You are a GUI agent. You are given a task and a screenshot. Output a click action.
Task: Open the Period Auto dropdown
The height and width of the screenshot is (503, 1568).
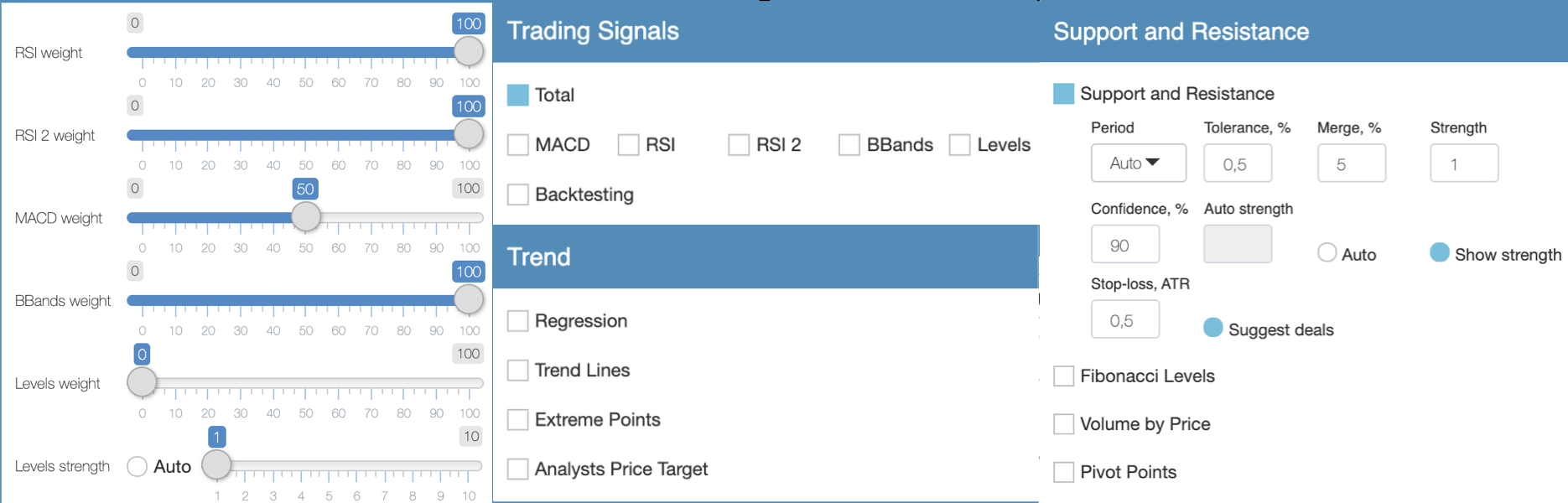1138,163
